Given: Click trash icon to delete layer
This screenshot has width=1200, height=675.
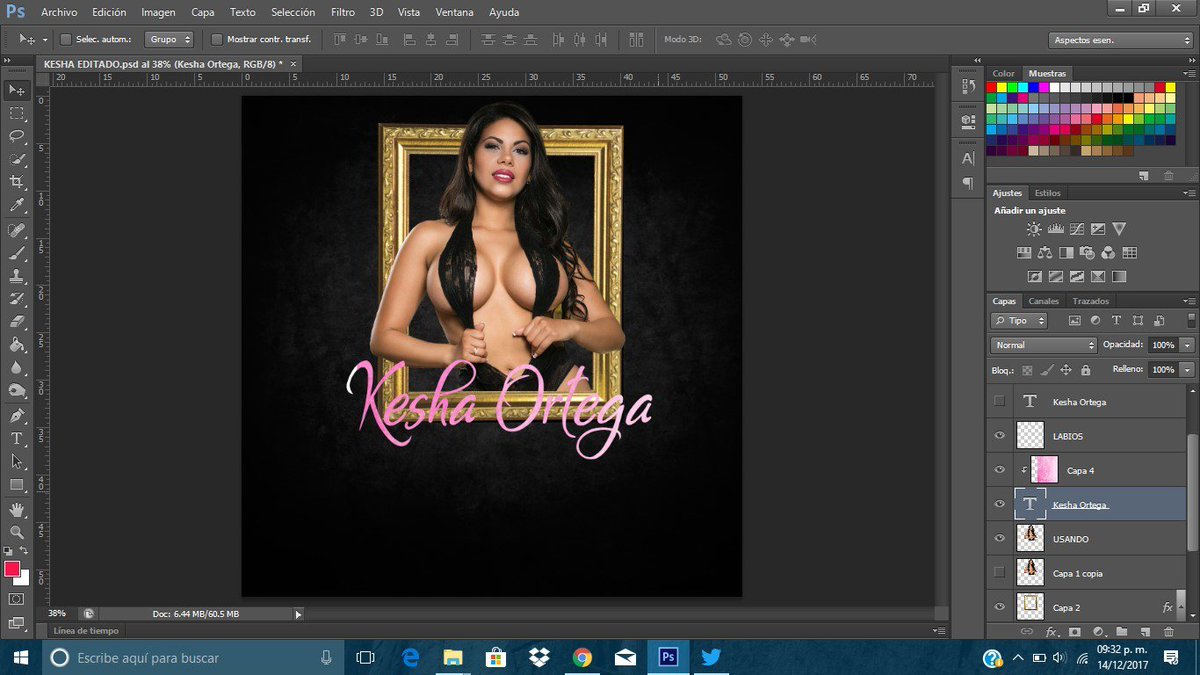Looking at the screenshot, I should (1168, 632).
